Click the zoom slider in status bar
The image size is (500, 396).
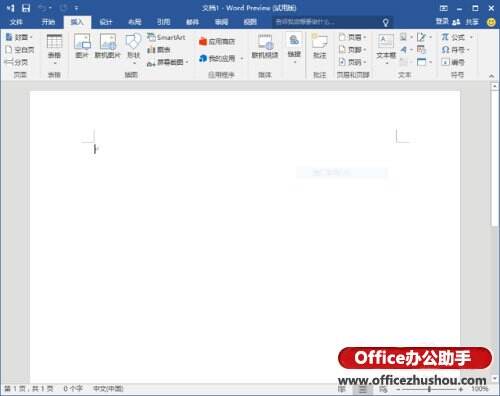(x=429, y=389)
